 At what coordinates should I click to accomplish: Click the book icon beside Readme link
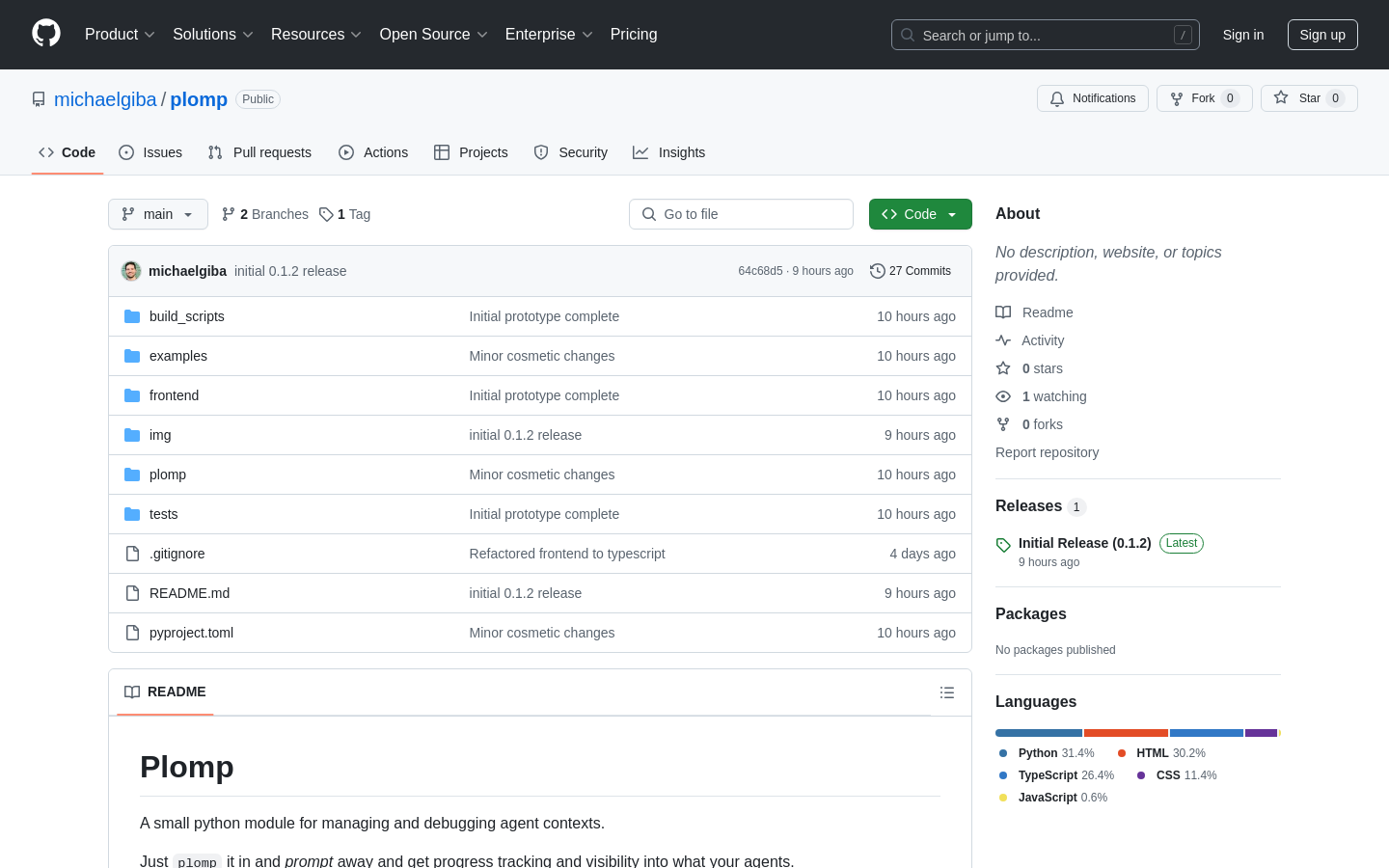pyautogui.click(x=1003, y=312)
